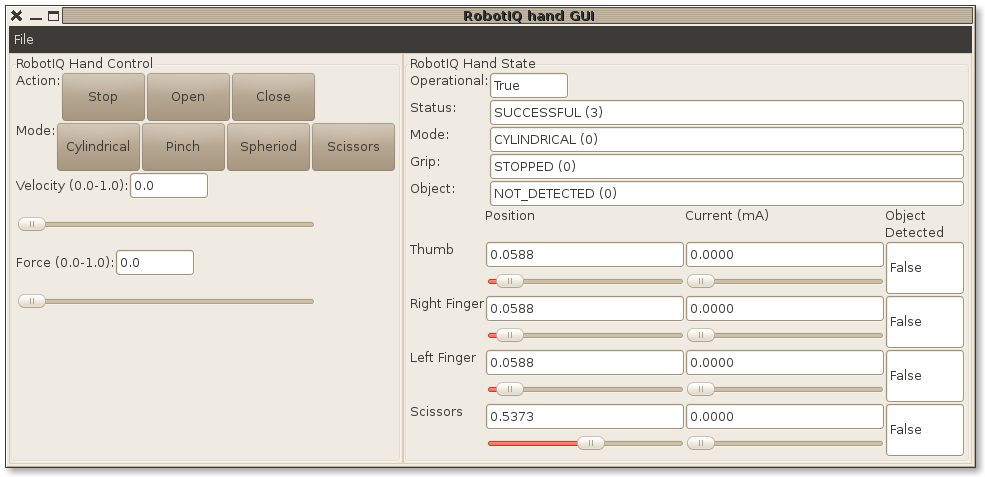Click the Thumb current value field
Image resolution: width=985 pixels, height=477 pixels.
coord(785,255)
